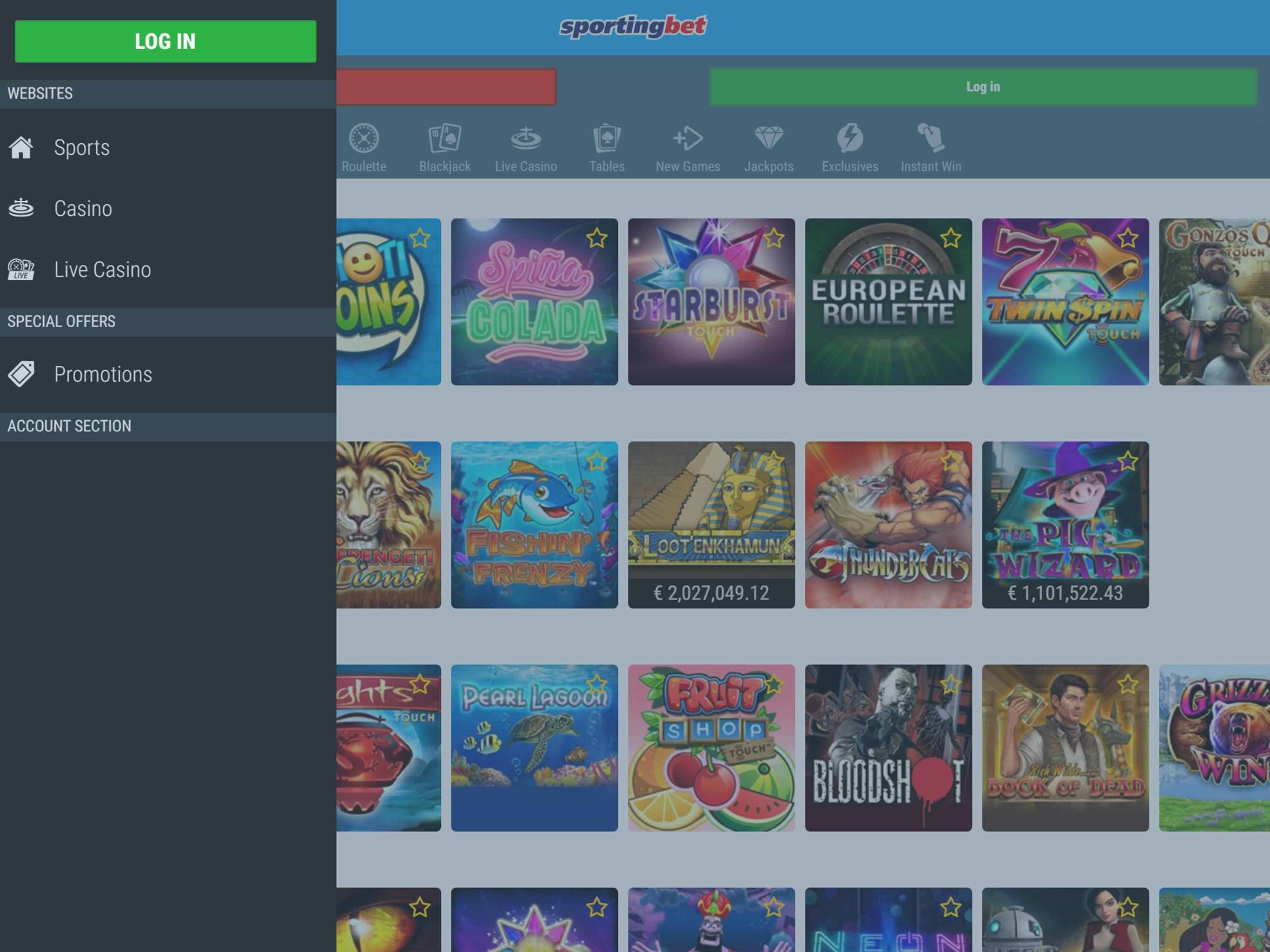Click the header Log in button
This screenshot has height=952, width=1270.
coord(982,87)
